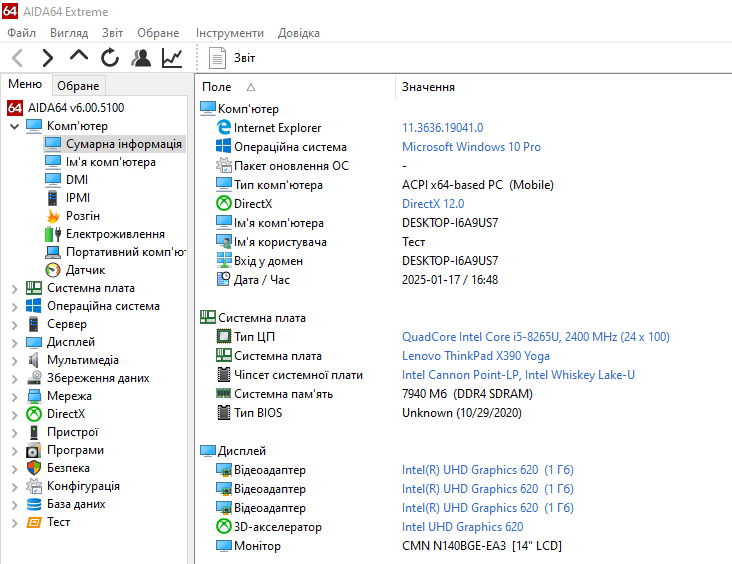Expand the Збереження даних tree node

pos(14,378)
